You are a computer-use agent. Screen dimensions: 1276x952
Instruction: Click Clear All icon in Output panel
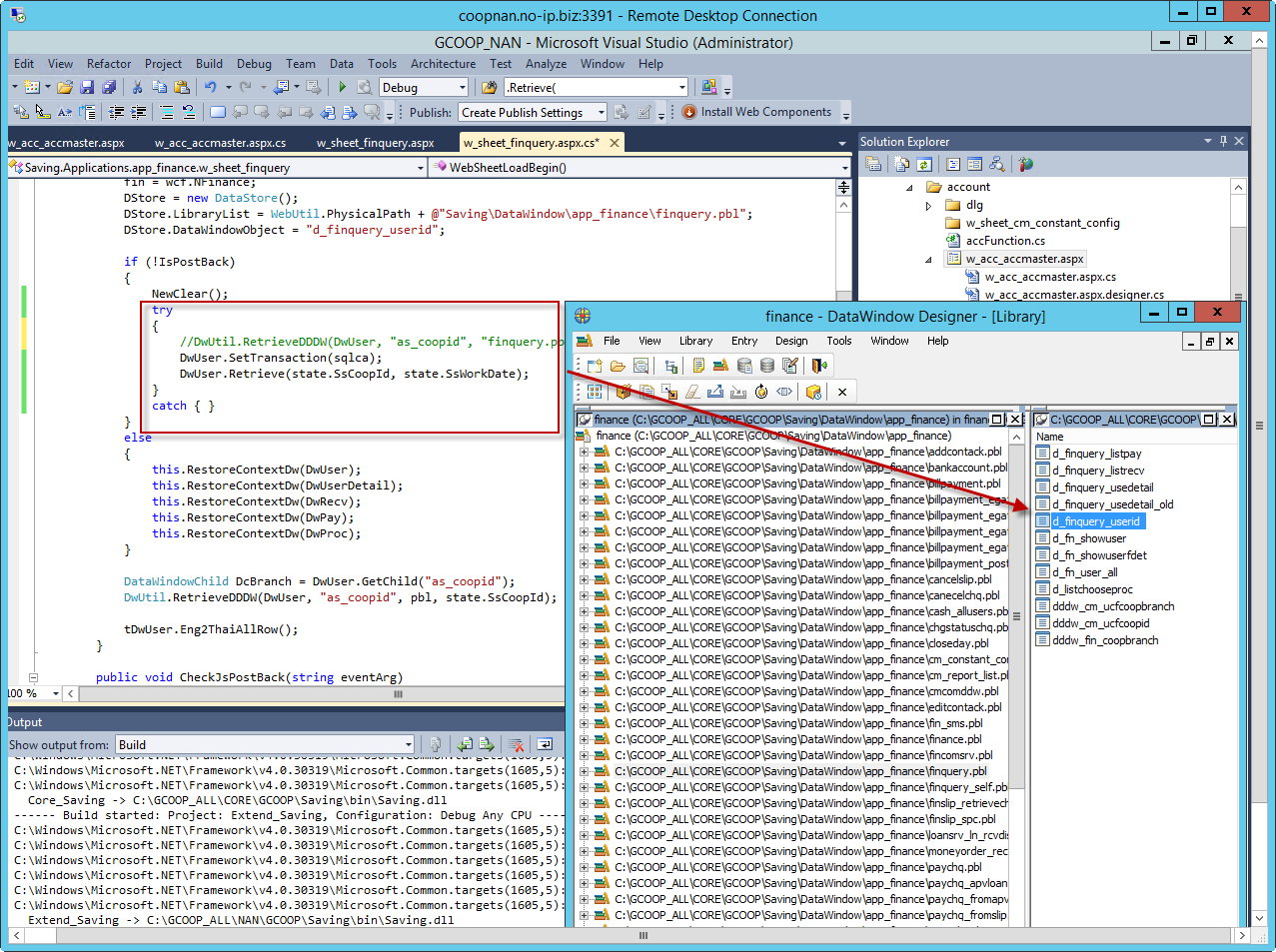pyautogui.click(x=517, y=744)
